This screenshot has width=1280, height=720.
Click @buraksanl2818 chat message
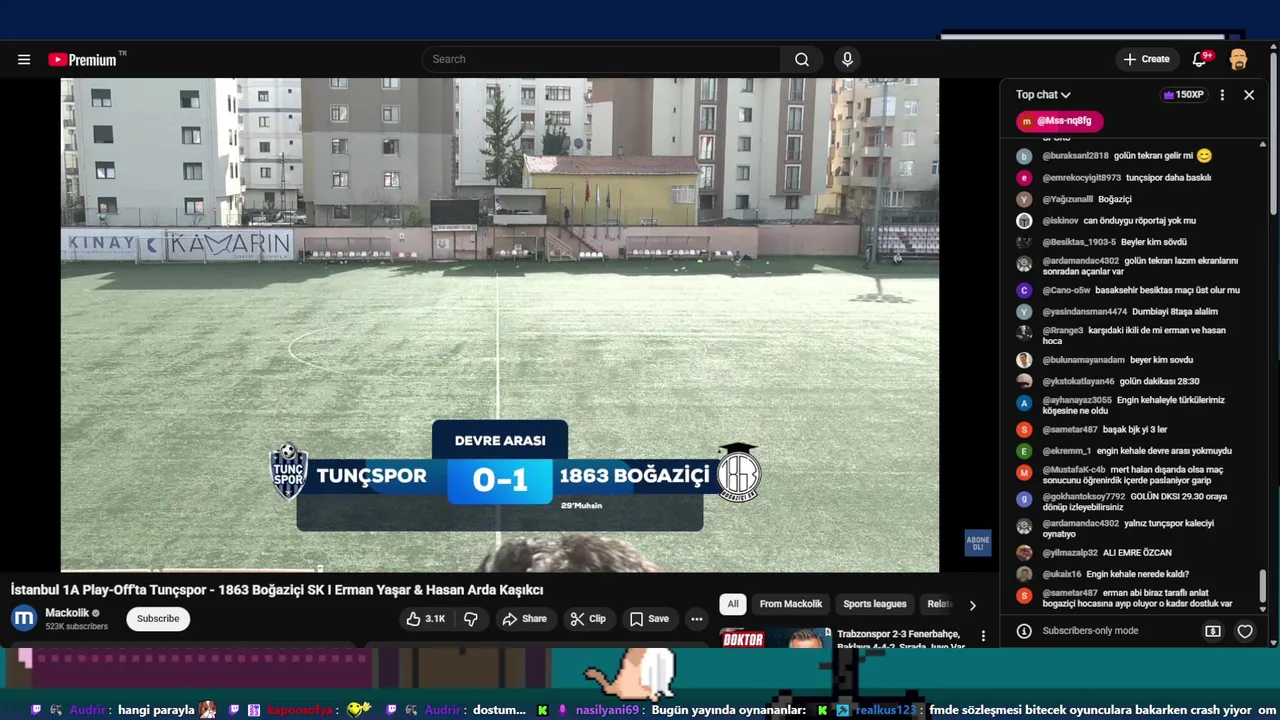pyautogui.click(x=1127, y=156)
